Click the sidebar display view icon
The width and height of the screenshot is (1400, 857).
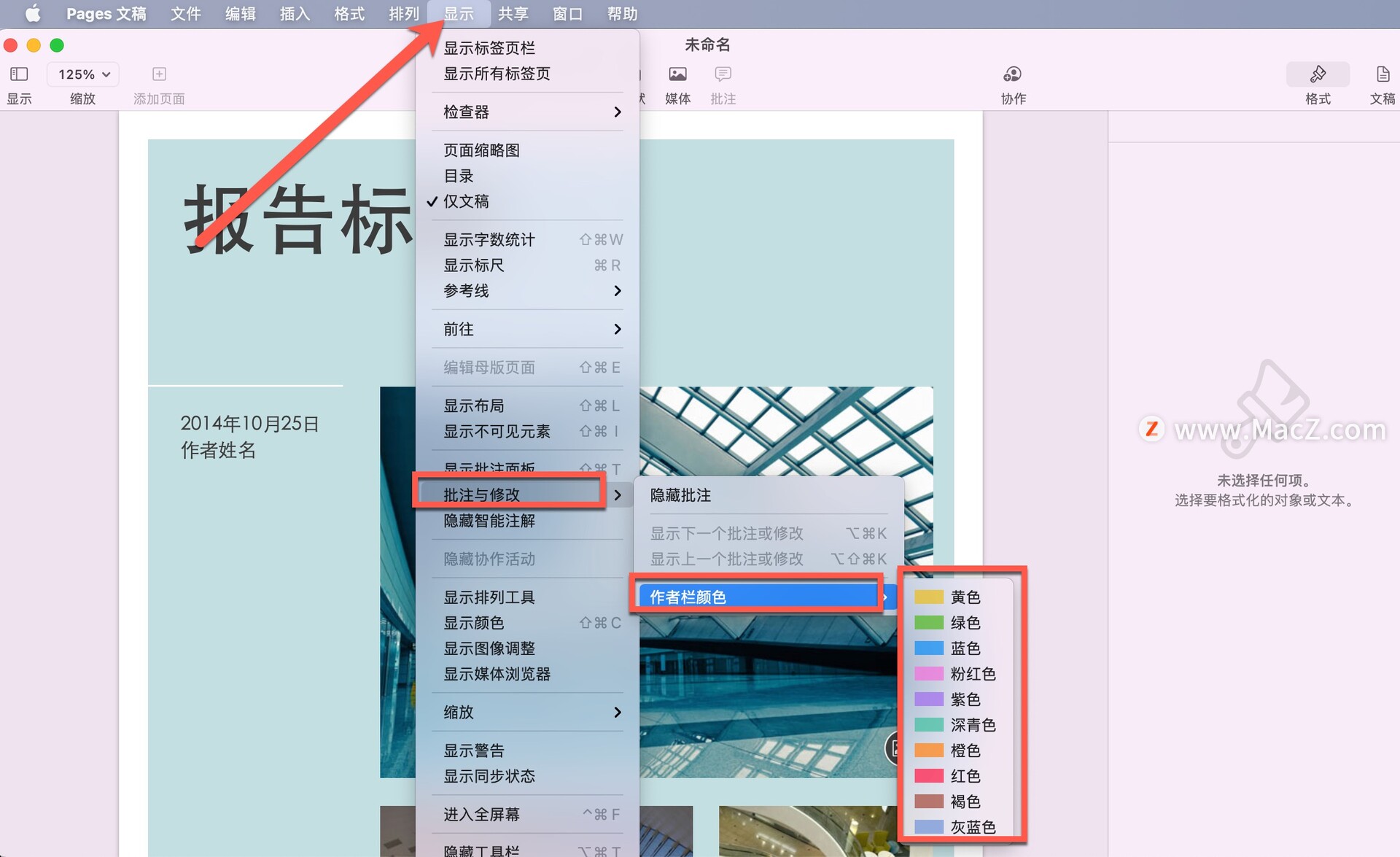[x=19, y=74]
